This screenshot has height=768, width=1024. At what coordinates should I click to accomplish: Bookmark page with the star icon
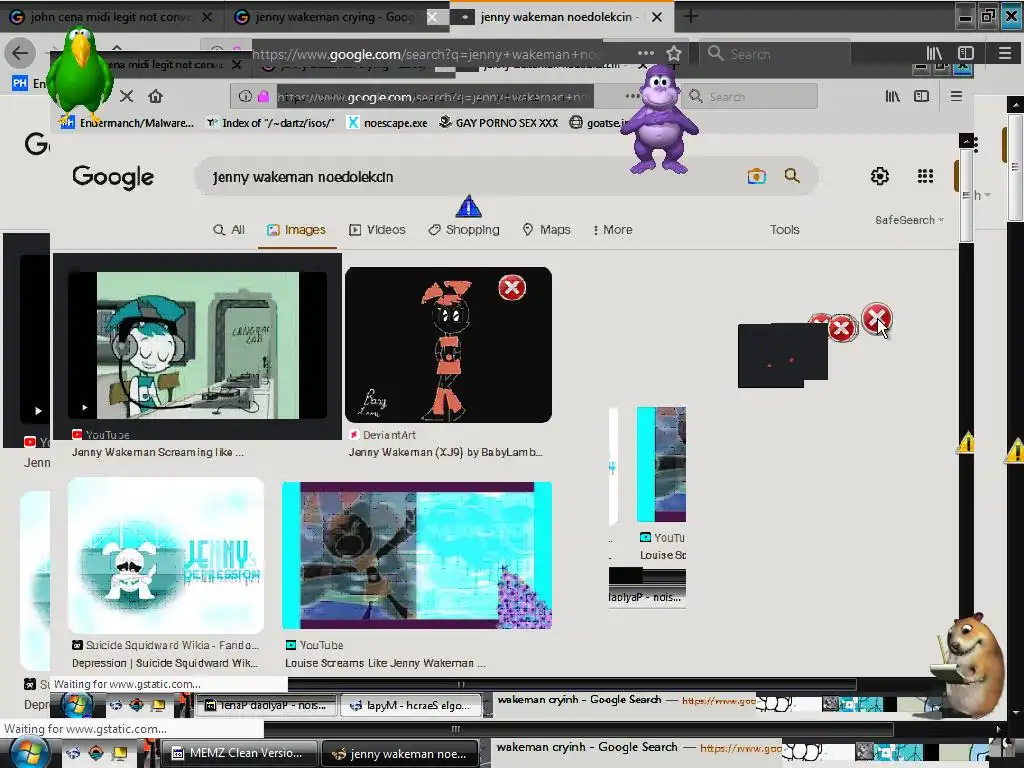click(673, 54)
